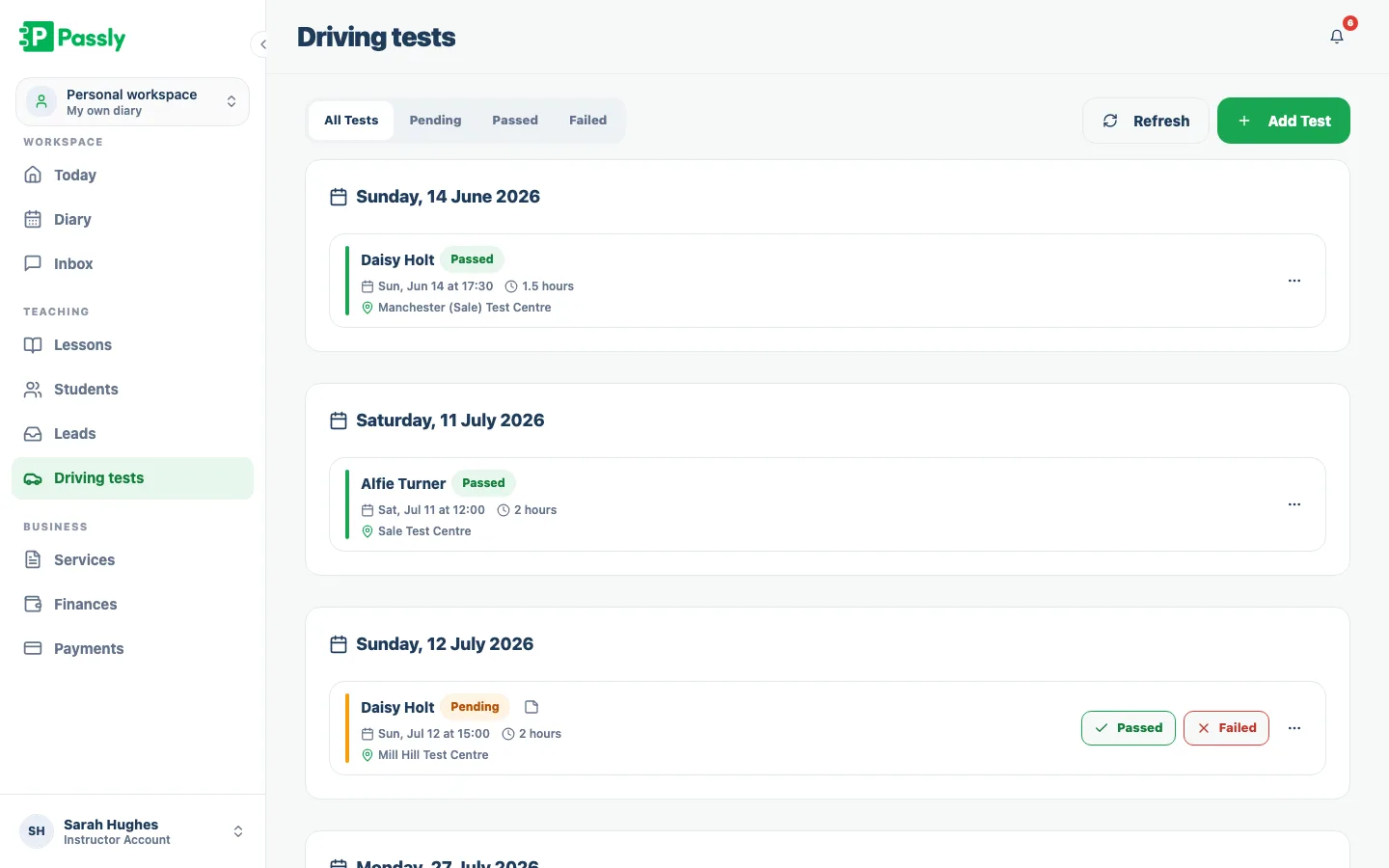Viewport: 1389px width, 868px height.
Task: Click the Leads tray icon
Action: [x=33, y=433]
